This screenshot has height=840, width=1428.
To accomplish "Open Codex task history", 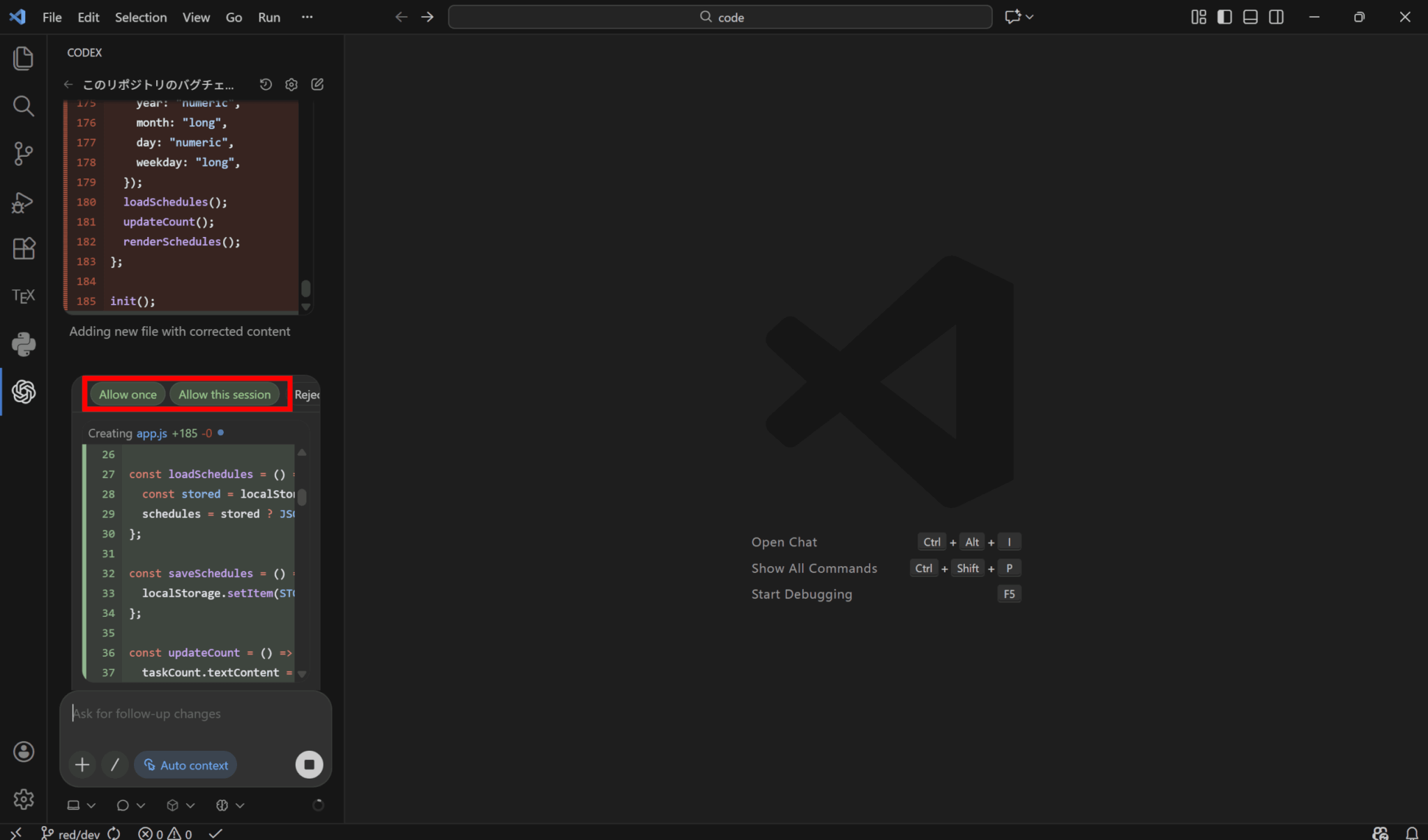I will tap(266, 84).
